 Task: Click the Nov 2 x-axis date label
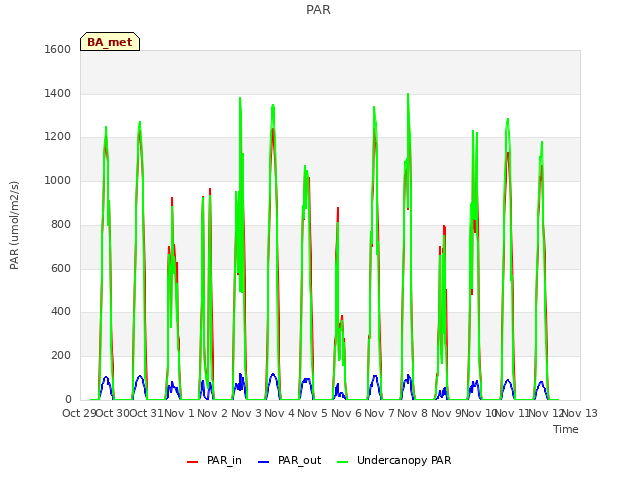pyautogui.click(x=213, y=413)
